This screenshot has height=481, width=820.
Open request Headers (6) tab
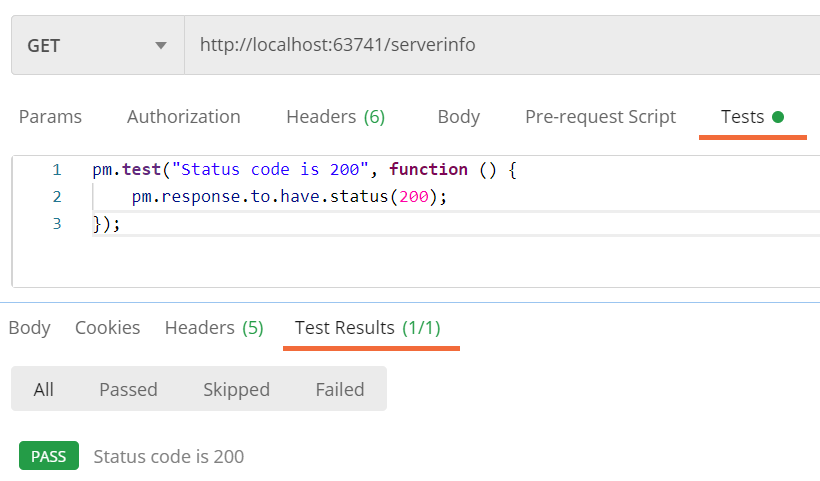pyautogui.click(x=336, y=117)
